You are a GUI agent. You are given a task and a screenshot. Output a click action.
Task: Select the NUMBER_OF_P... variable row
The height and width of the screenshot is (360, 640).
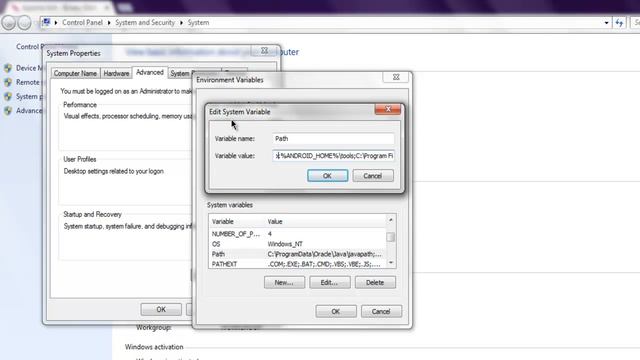tap(297, 234)
